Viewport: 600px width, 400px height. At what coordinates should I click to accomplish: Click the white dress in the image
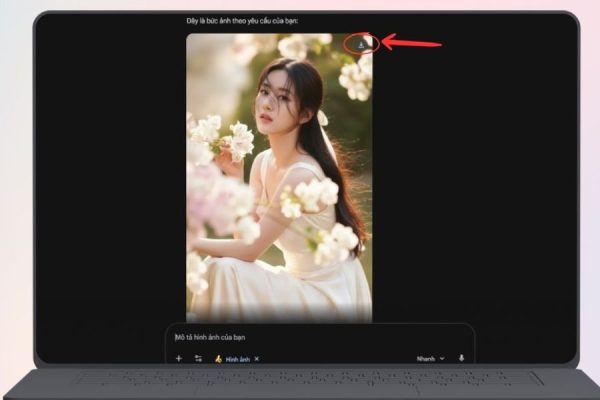click(300, 280)
